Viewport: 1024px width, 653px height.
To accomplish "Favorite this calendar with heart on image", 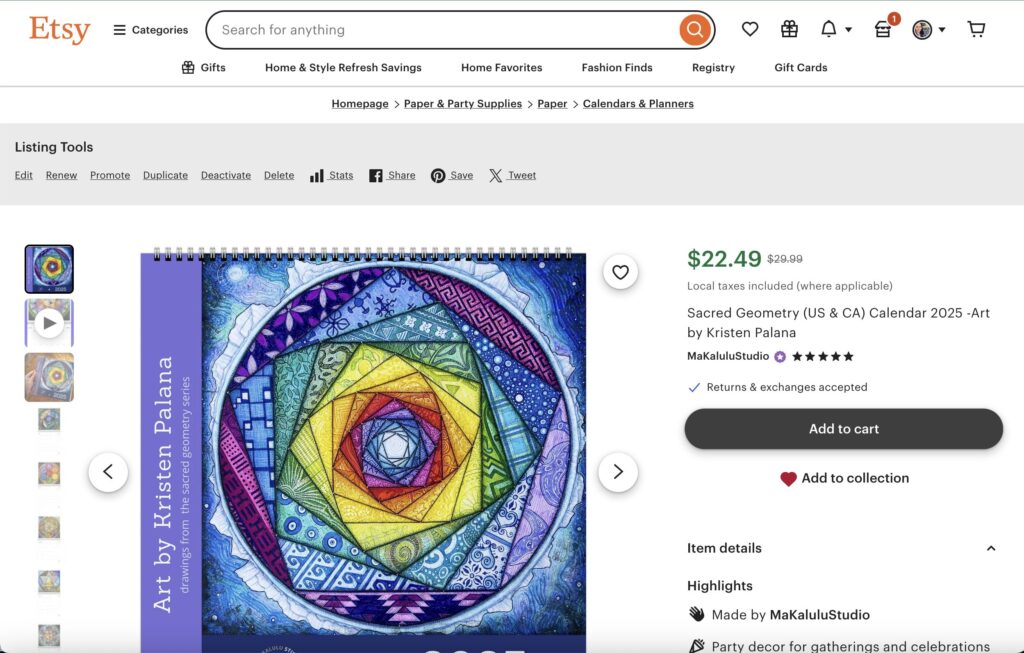I will pos(621,271).
